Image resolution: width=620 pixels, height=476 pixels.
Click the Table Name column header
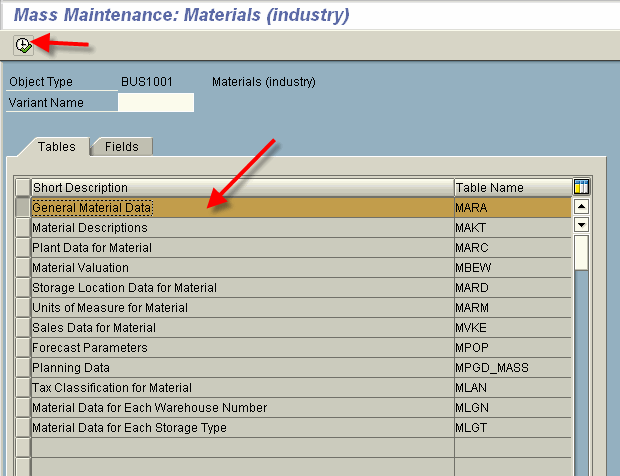pyautogui.click(x=512, y=187)
